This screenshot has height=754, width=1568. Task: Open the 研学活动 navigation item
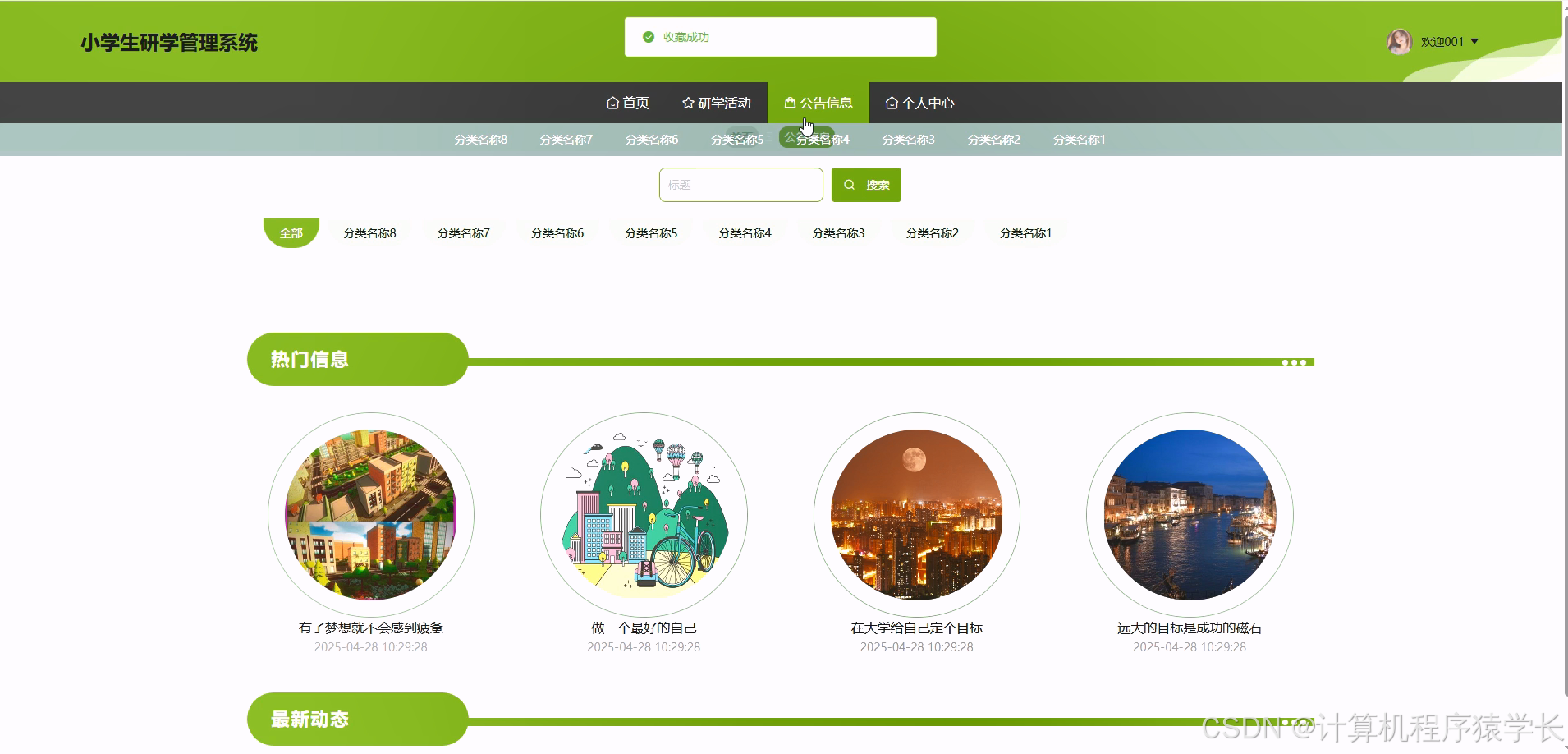(x=717, y=103)
